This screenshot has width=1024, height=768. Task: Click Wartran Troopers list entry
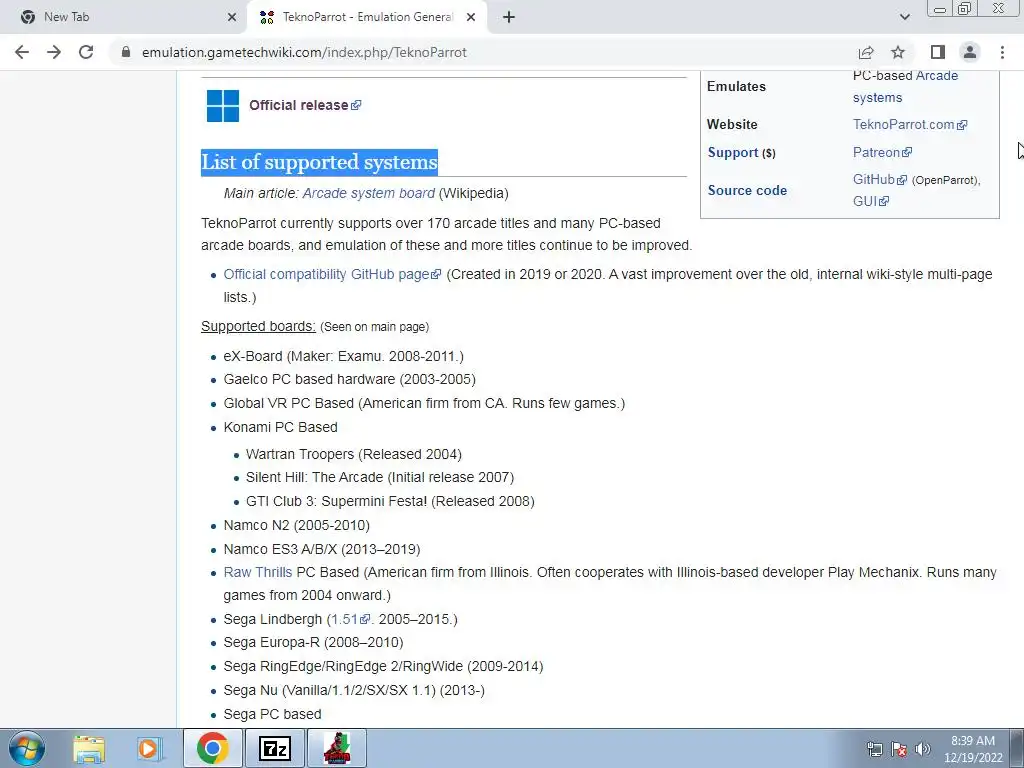(x=353, y=454)
